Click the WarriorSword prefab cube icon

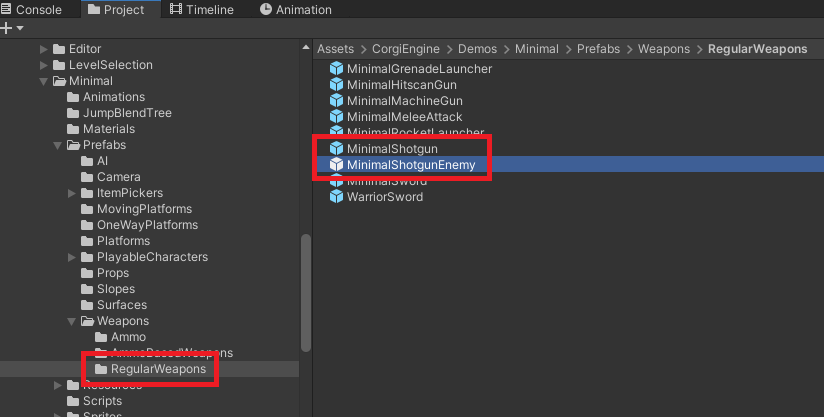click(336, 197)
